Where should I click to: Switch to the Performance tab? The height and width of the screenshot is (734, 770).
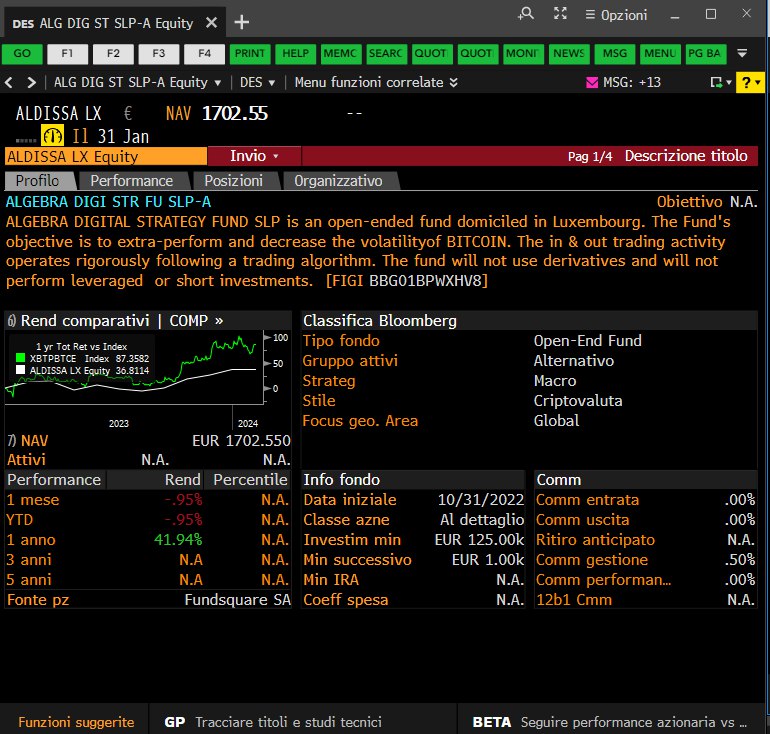coord(132,181)
